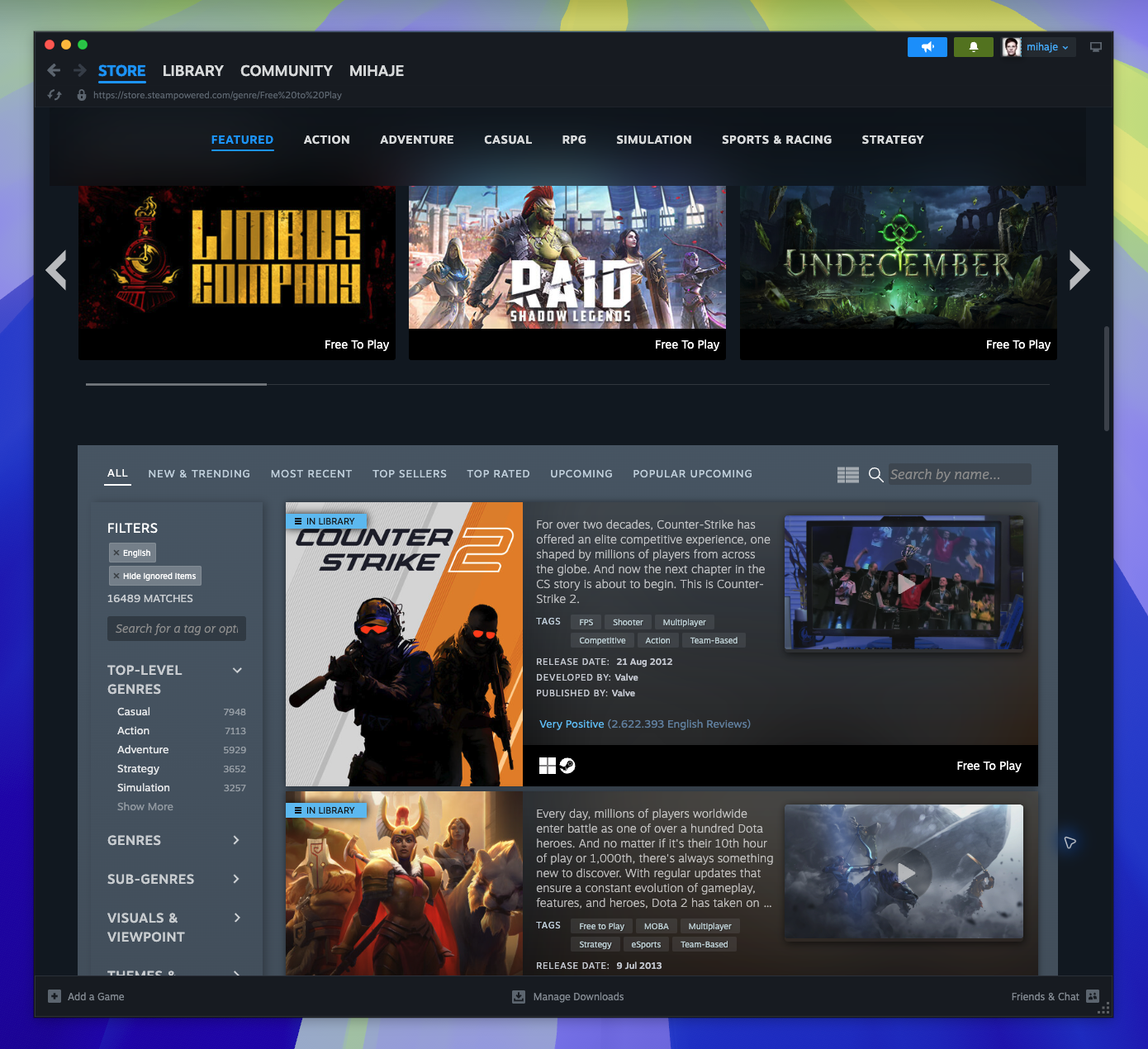Show previous carousel games with left arrow
The height and width of the screenshot is (1049, 1148).
pos(56,270)
